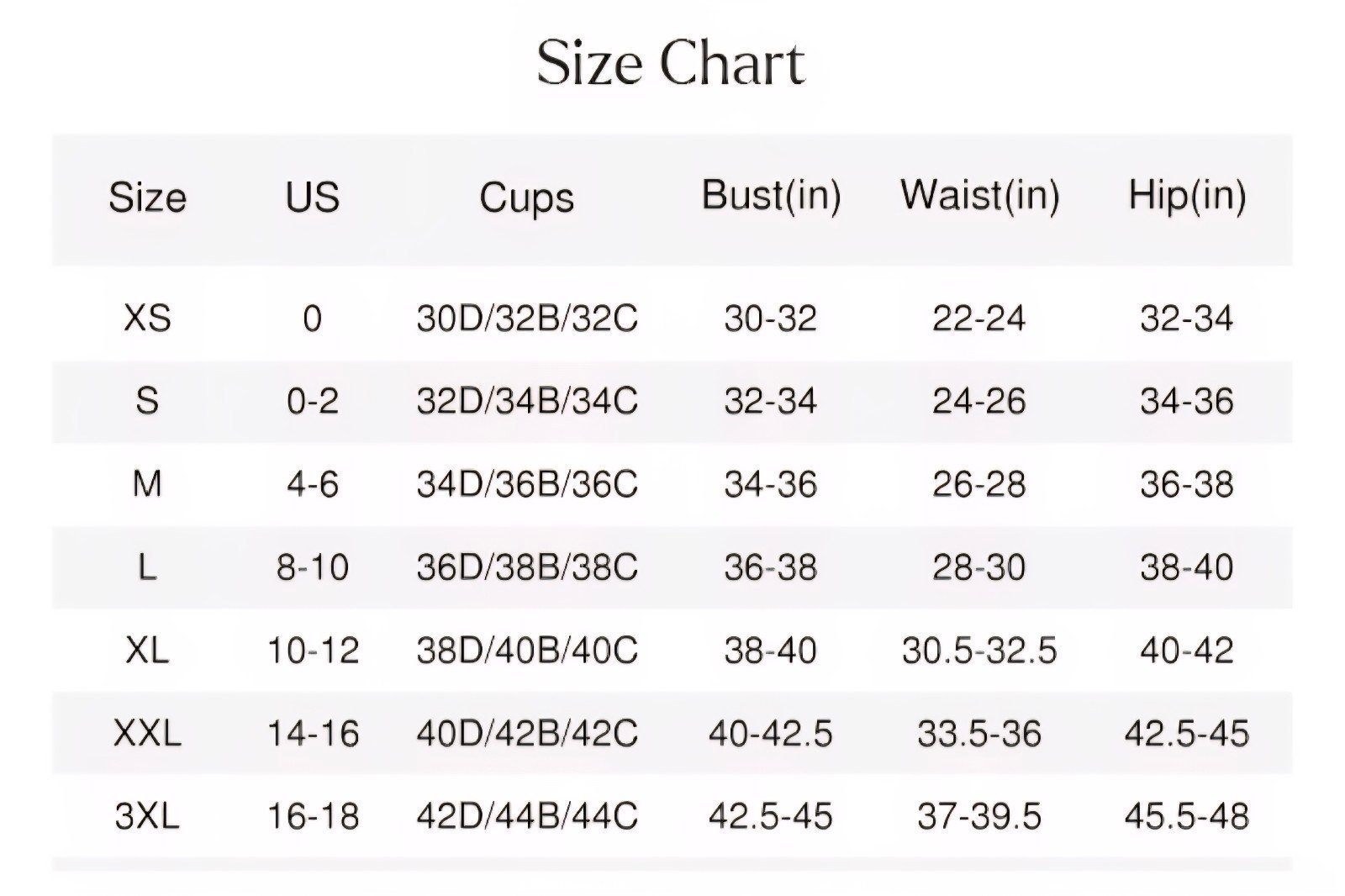Image resolution: width=1345 pixels, height=896 pixels.
Task: Click the 8-10 US size cell
Action: [x=313, y=567]
